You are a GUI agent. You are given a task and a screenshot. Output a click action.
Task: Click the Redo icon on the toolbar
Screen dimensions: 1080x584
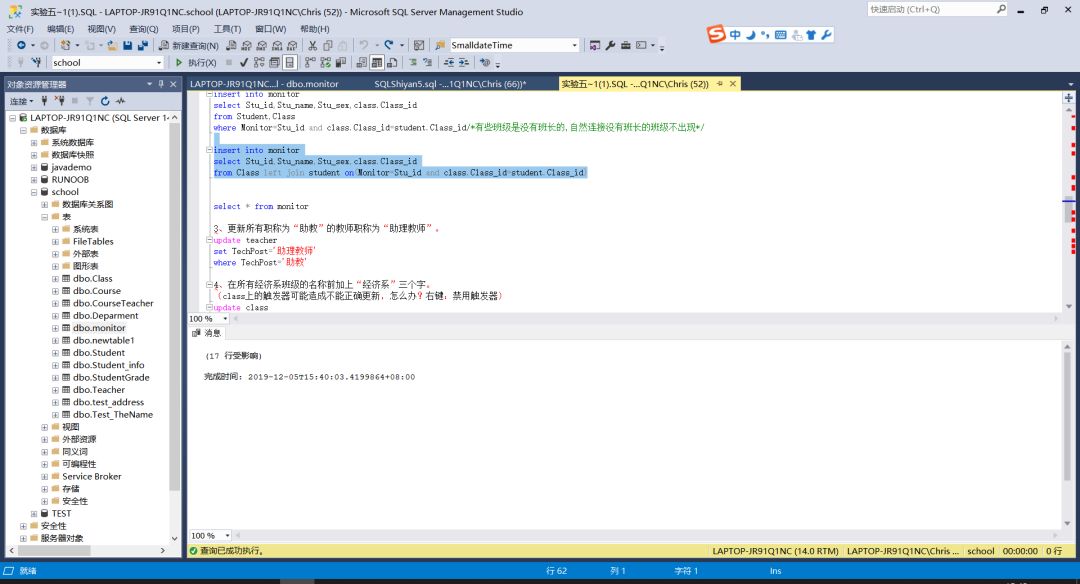click(391, 44)
